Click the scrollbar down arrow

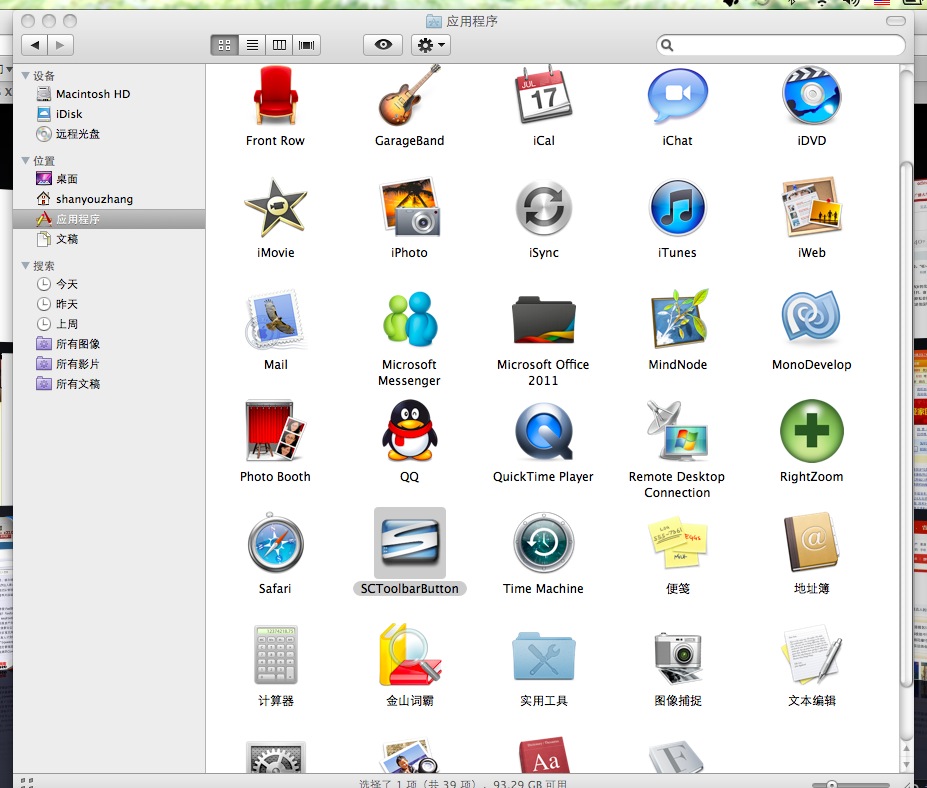tap(906, 765)
